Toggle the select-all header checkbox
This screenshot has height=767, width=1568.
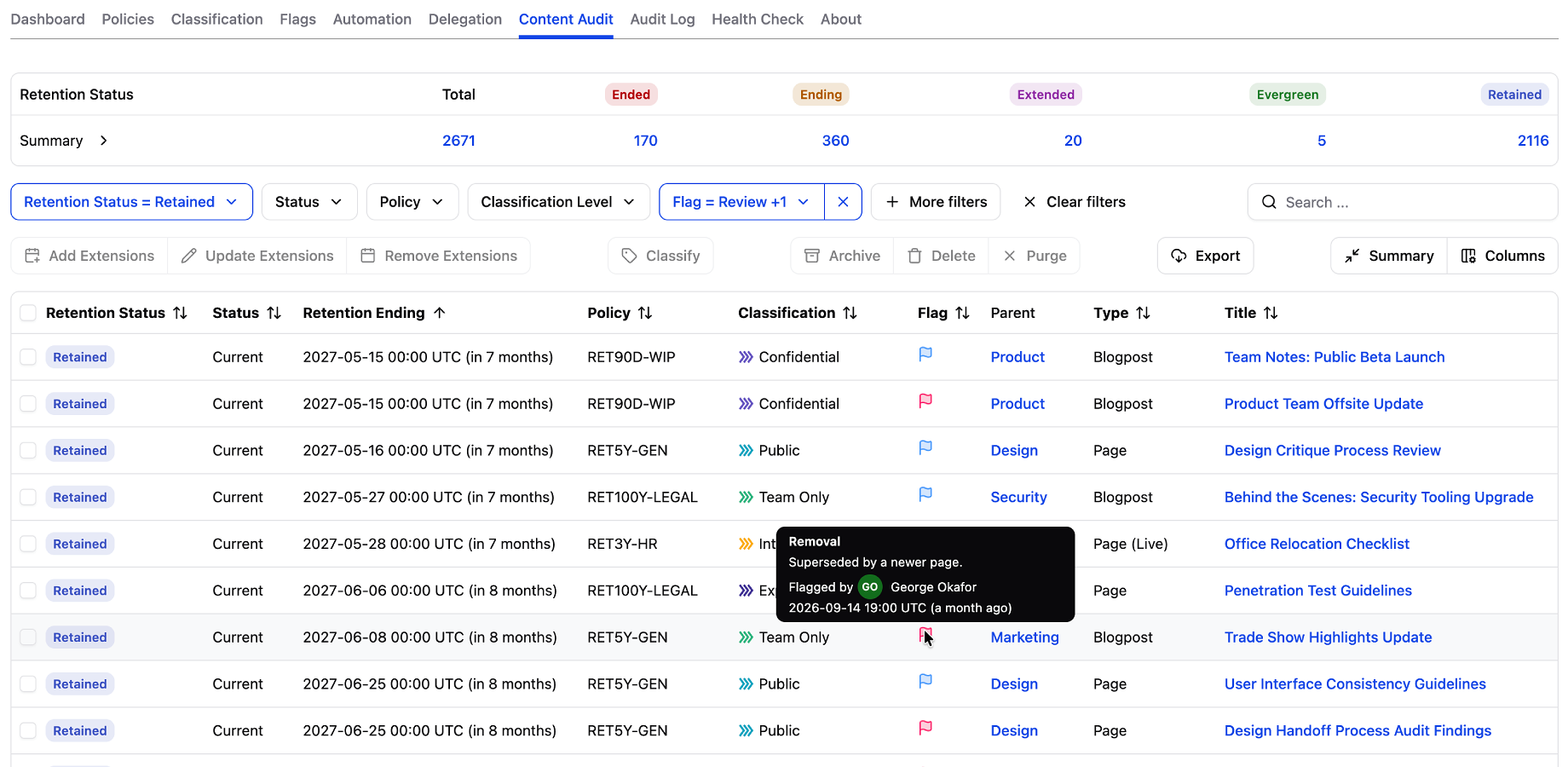28,313
